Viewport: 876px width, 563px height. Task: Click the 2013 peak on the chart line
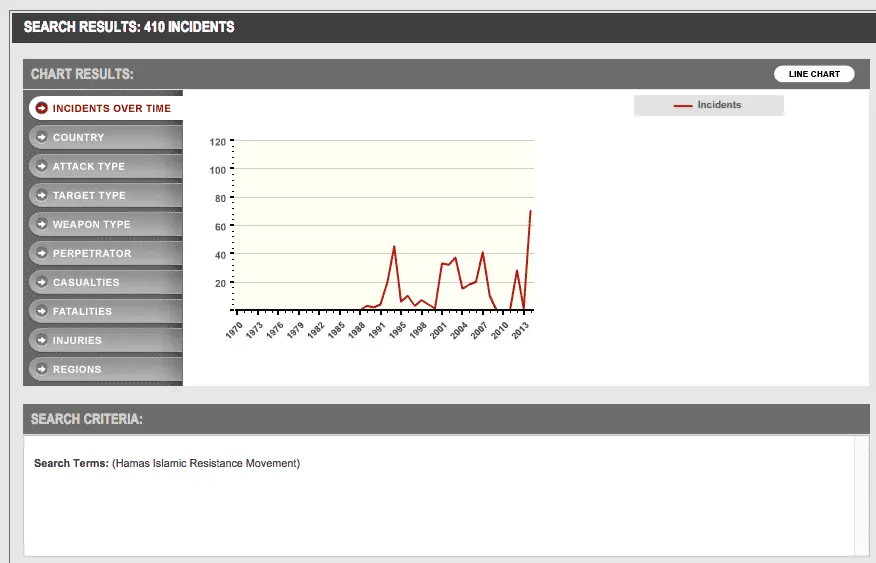click(530, 211)
